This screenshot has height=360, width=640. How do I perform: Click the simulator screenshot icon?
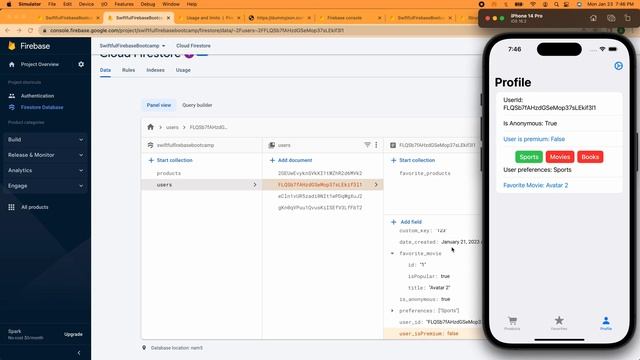(611, 18)
